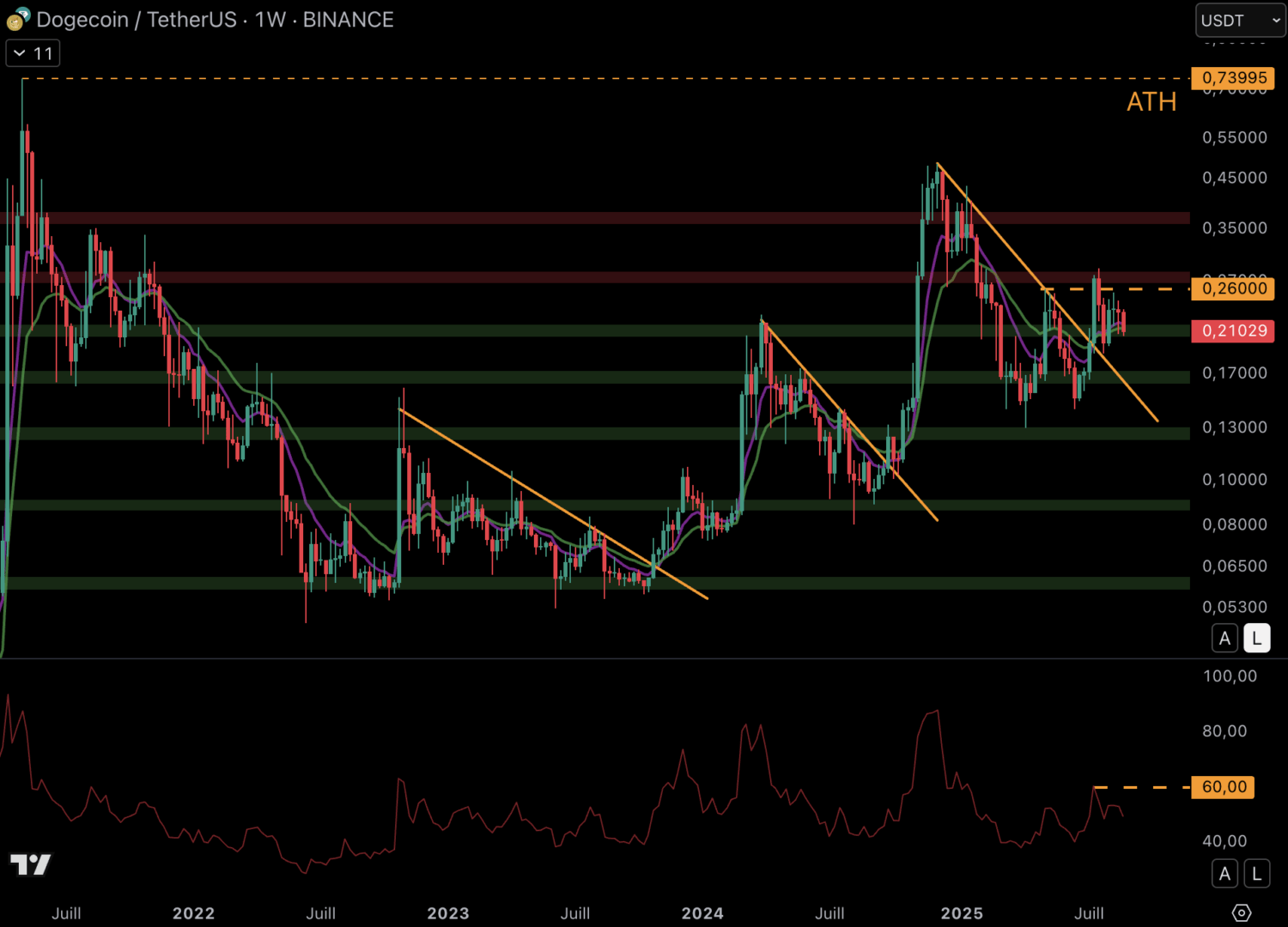Click the 80,00 RSI axis label
Screen dimensions: 1288x927
click(x=1224, y=731)
